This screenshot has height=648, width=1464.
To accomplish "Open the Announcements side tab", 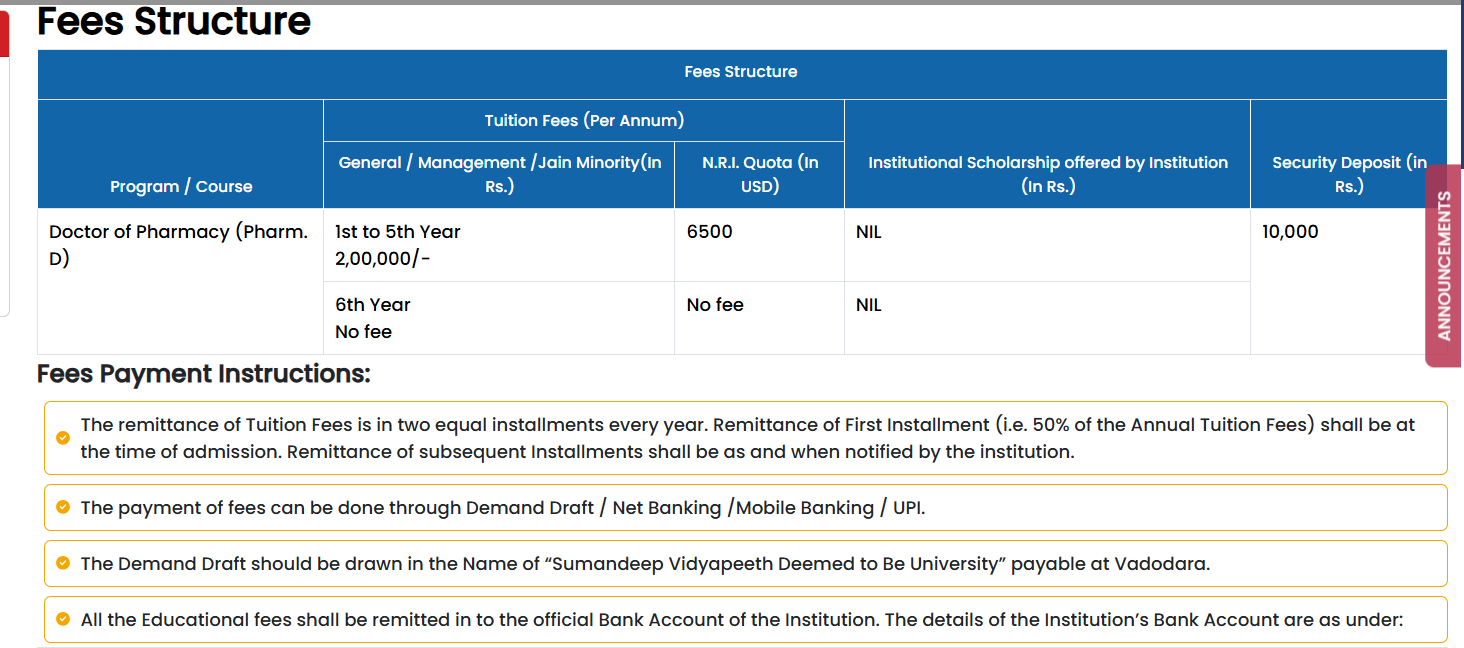I will pos(1443,266).
